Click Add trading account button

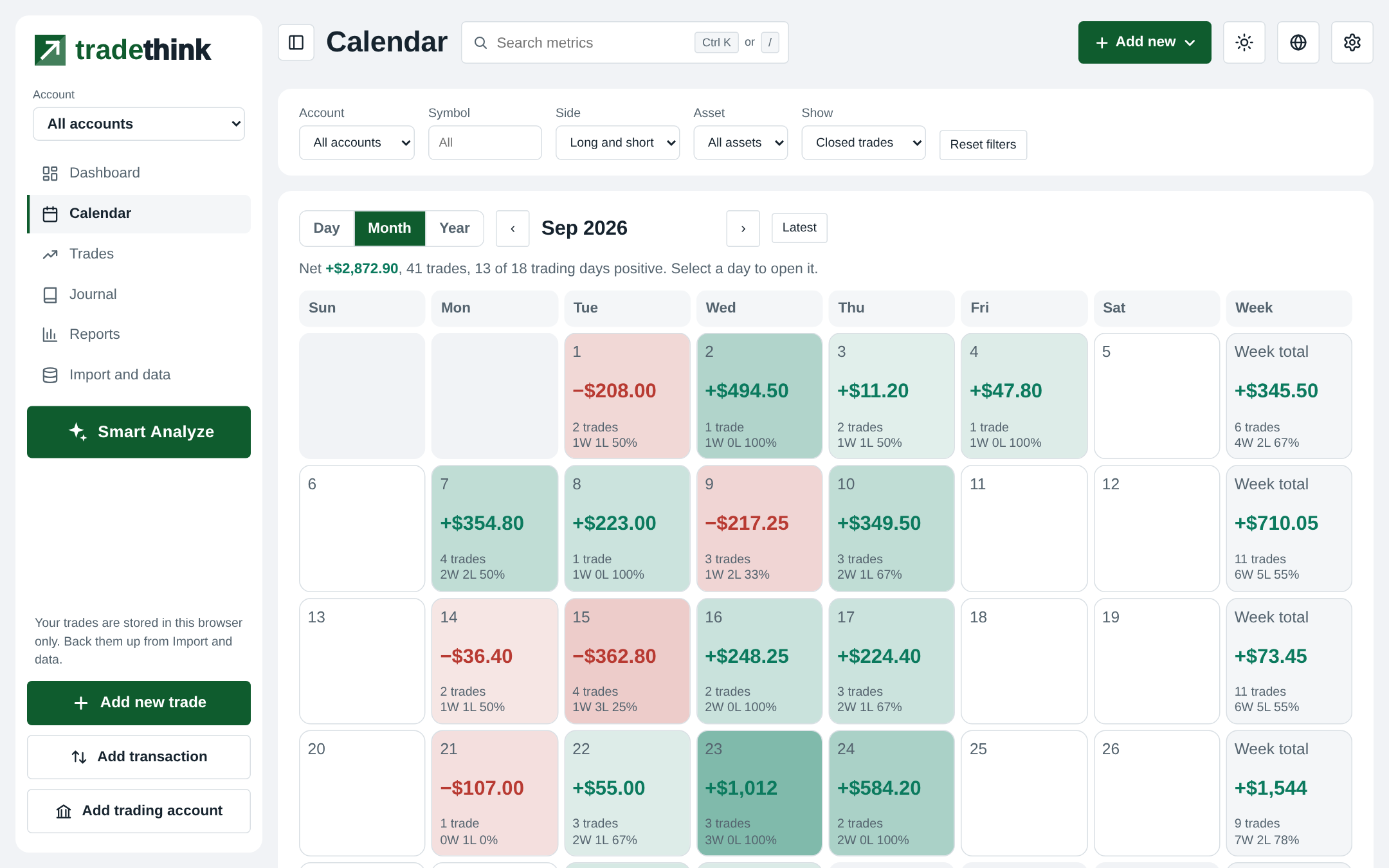point(139,811)
